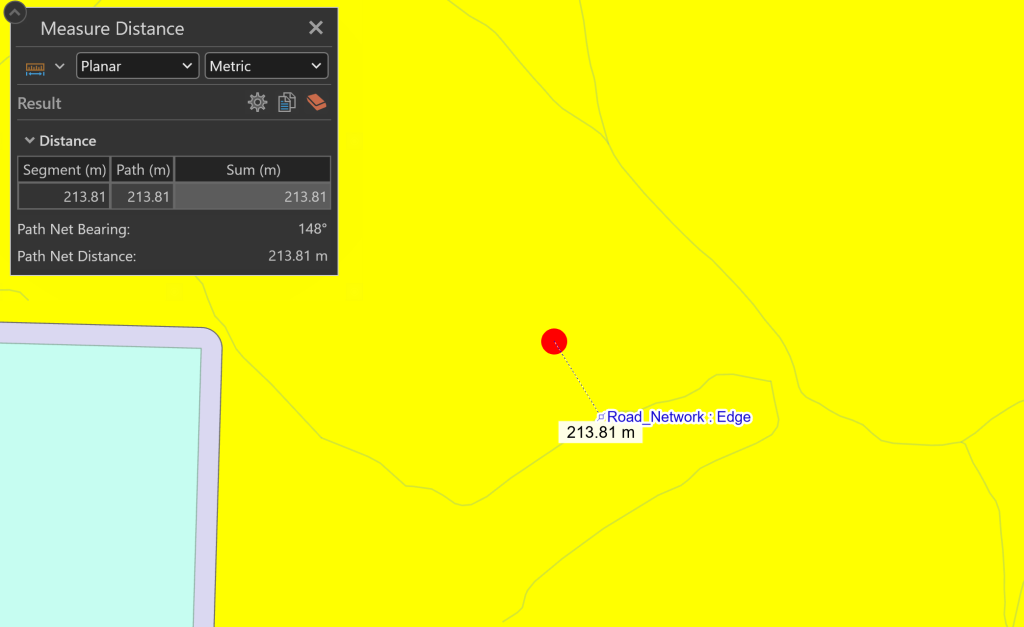Image resolution: width=1024 pixels, height=627 pixels.
Task: Click the Result section label
Action: (39, 103)
